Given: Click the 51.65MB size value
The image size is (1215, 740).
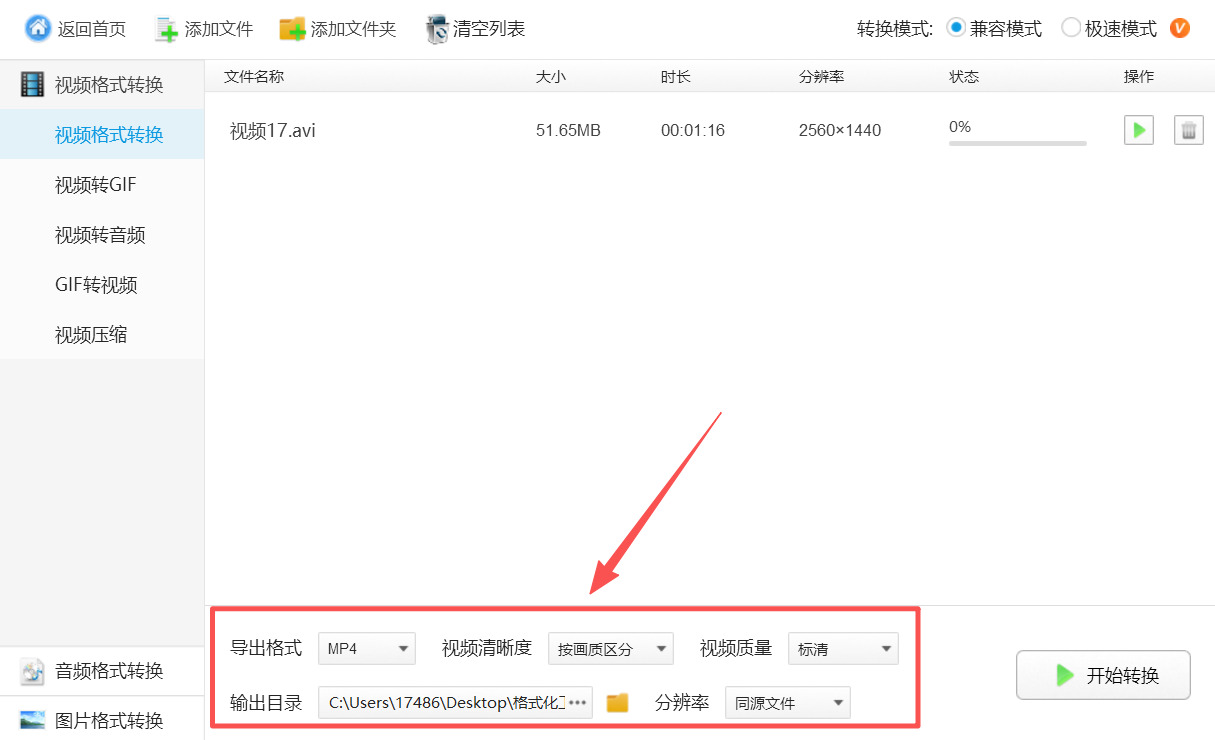Looking at the screenshot, I should click(568, 130).
